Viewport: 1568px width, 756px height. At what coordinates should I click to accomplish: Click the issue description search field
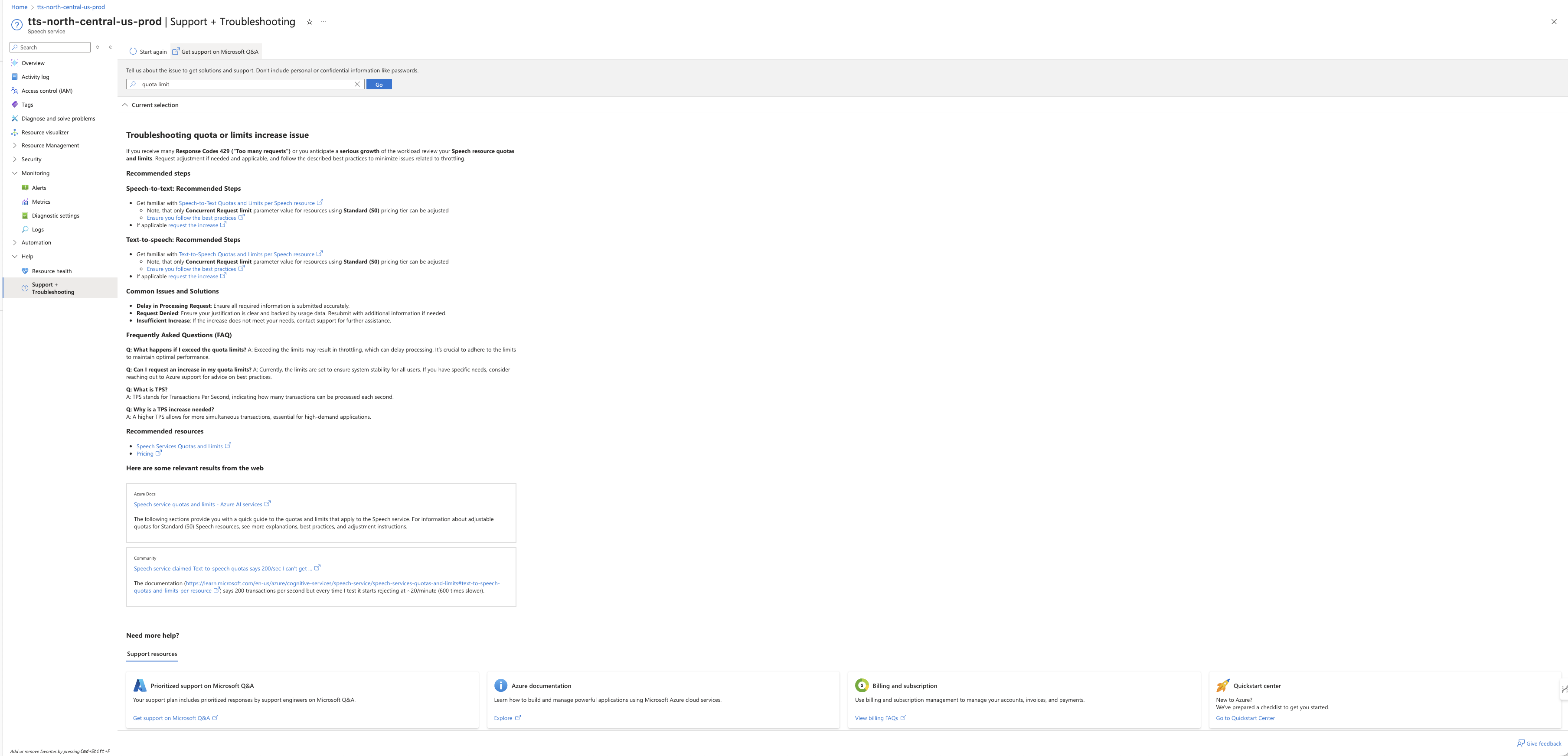[245, 84]
